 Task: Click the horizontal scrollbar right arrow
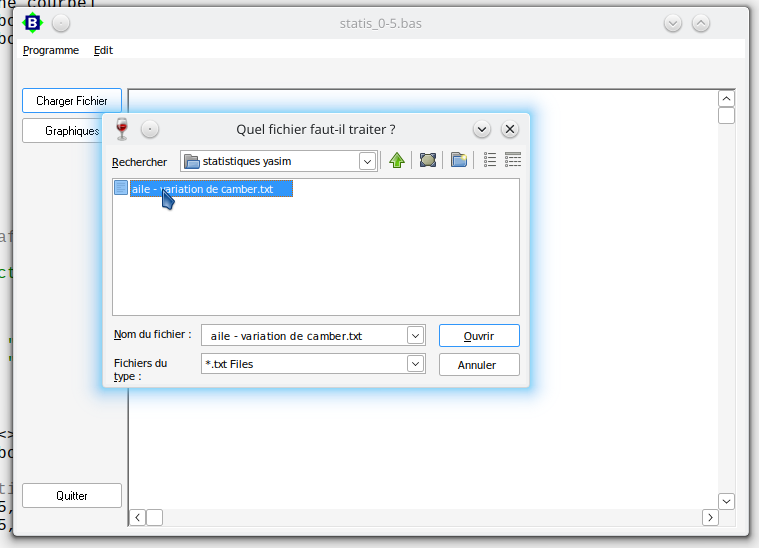click(x=710, y=517)
